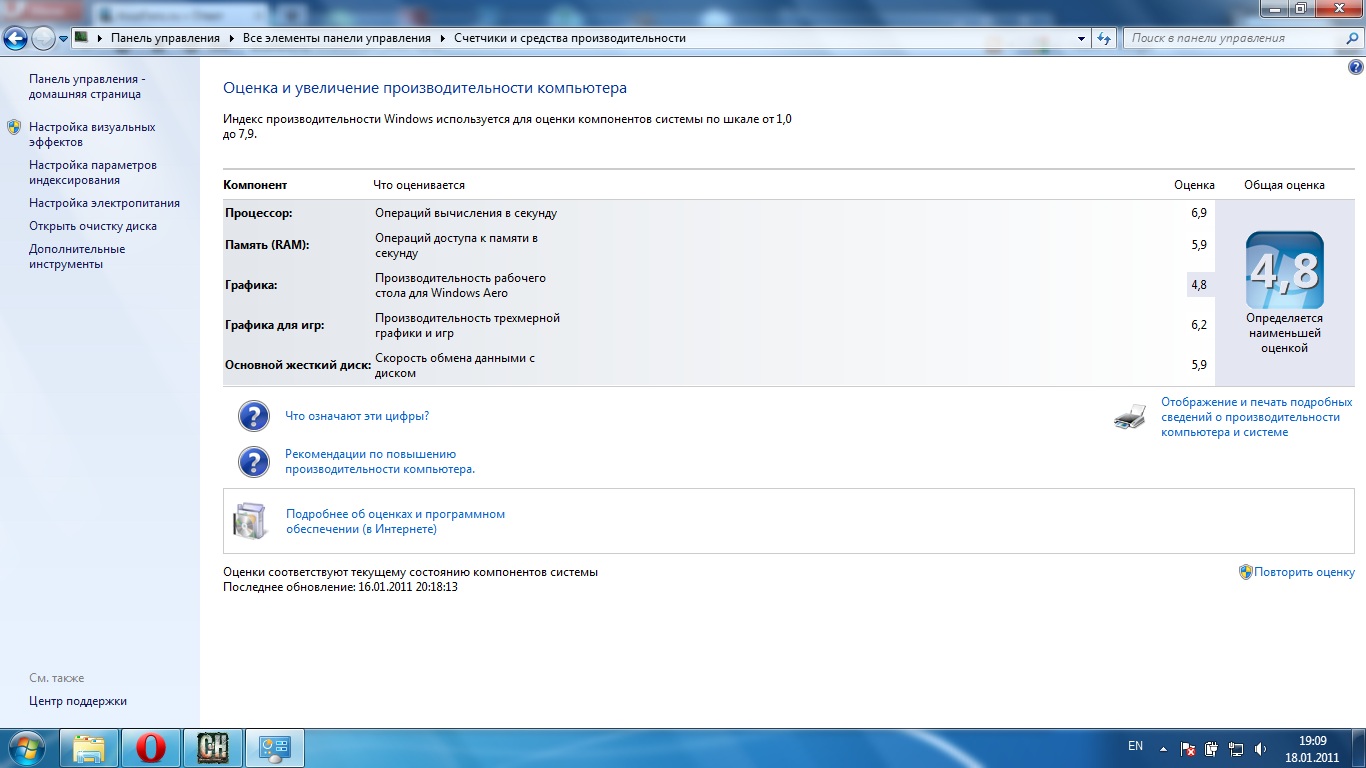
Task: Open Windows Explorer from taskbar
Action: 90,748
